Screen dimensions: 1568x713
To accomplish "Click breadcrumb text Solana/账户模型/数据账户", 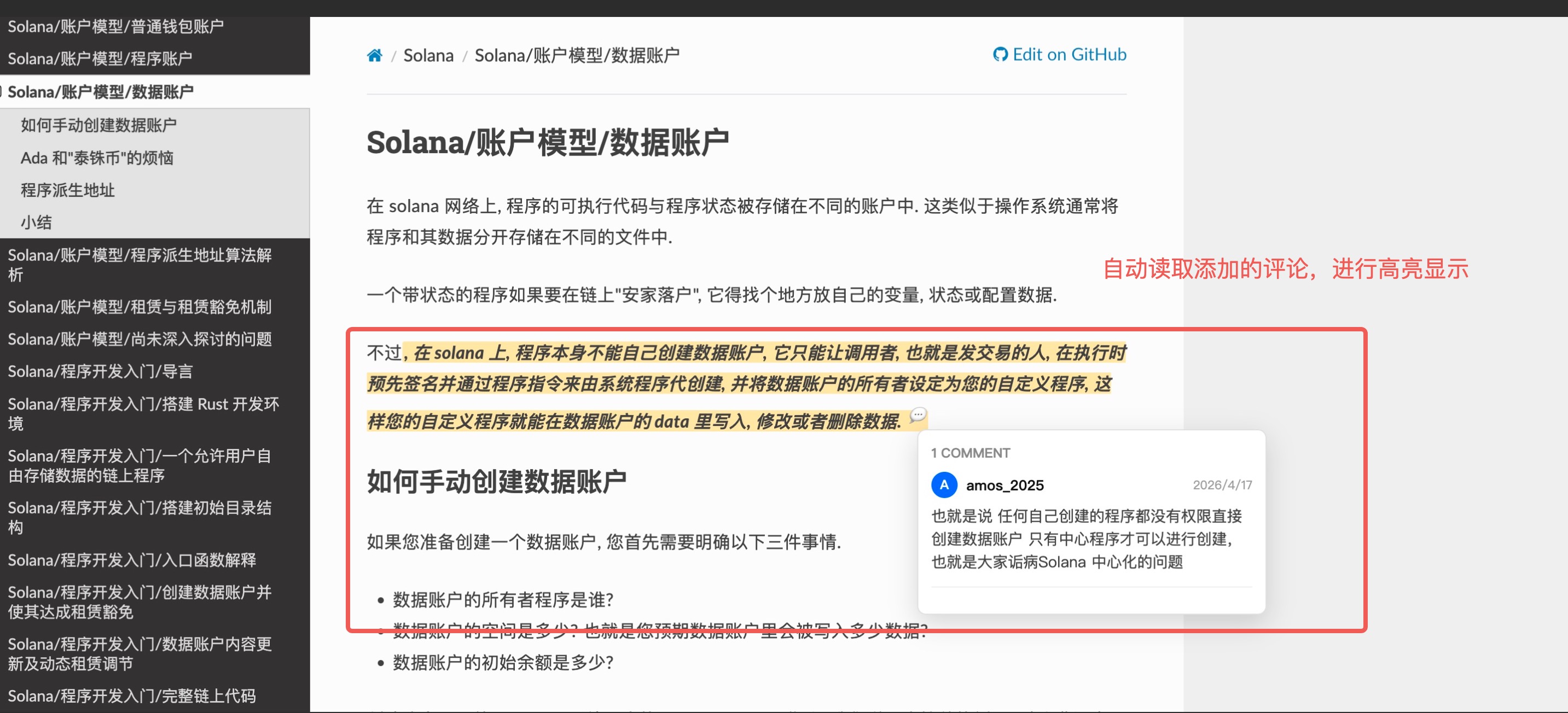I will pyautogui.click(x=577, y=55).
